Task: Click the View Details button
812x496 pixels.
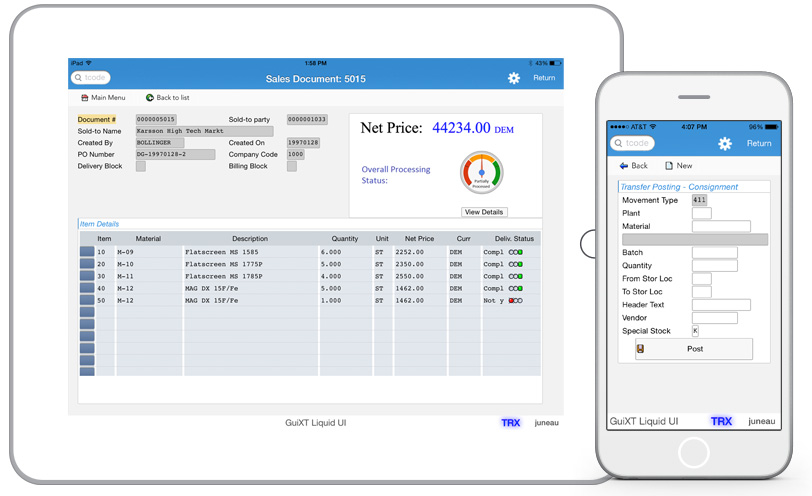Action: 484,212
